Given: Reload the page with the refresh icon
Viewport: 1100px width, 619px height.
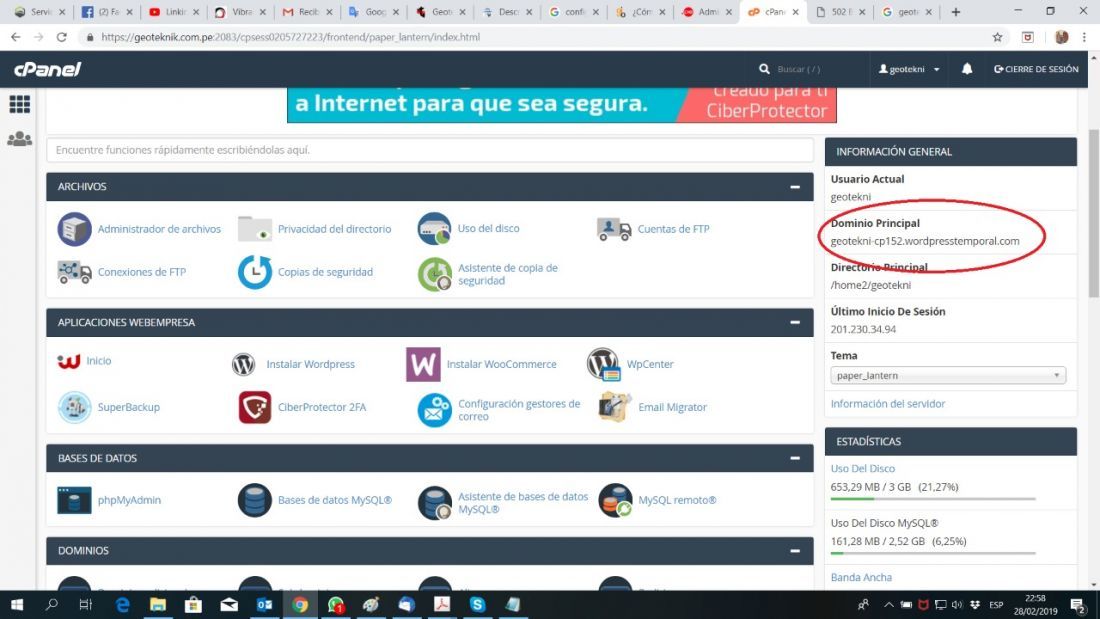Looking at the screenshot, I should 62,37.
